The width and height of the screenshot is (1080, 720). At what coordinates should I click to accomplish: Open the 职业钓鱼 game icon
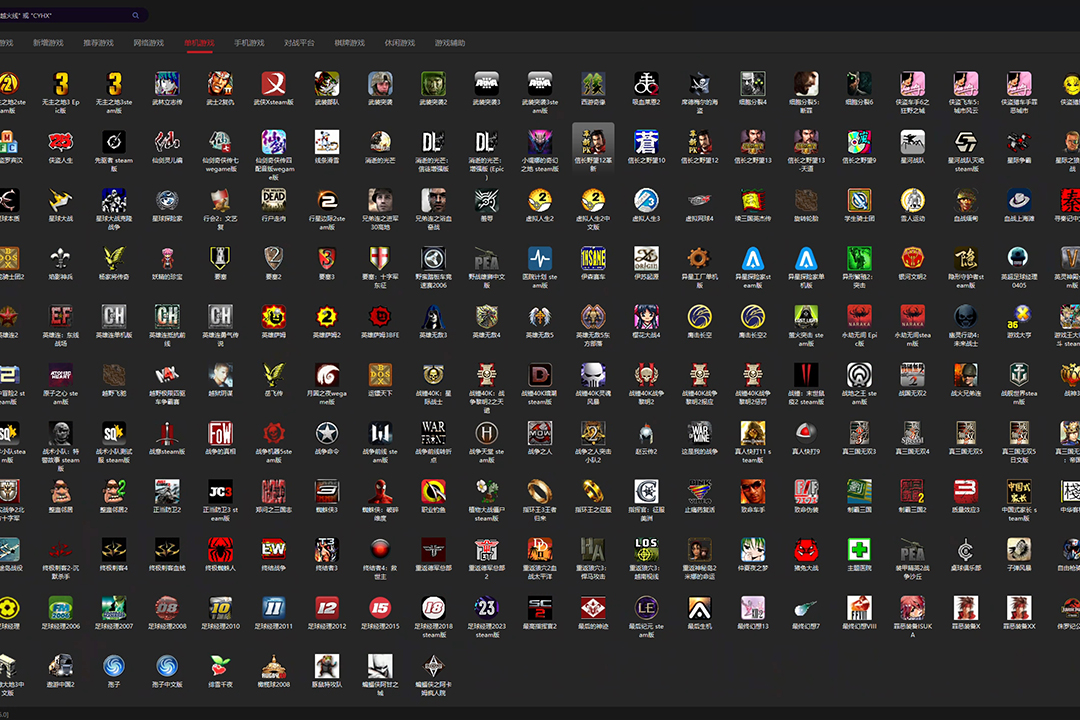433,491
